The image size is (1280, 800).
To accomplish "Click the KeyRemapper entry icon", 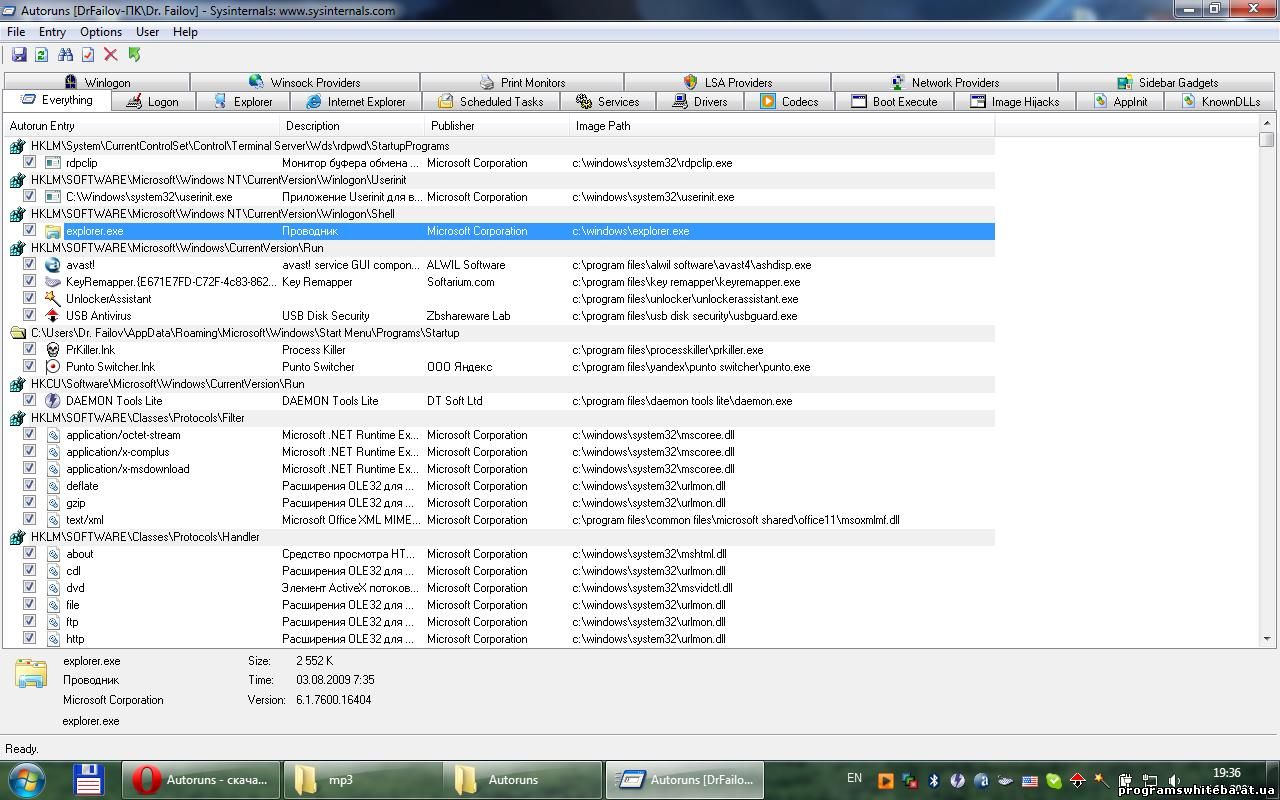I will [53, 282].
